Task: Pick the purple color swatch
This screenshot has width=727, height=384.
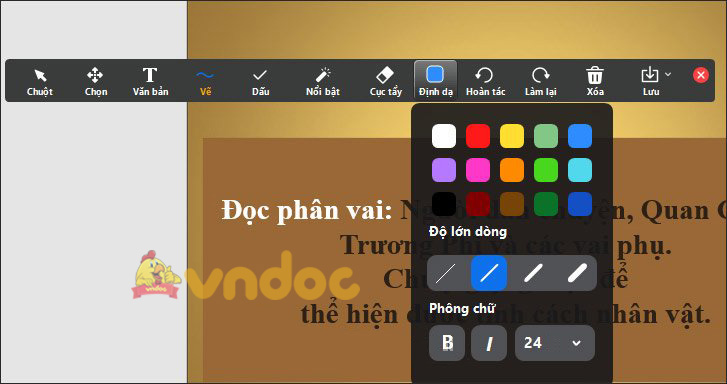Action: tap(444, 170)
